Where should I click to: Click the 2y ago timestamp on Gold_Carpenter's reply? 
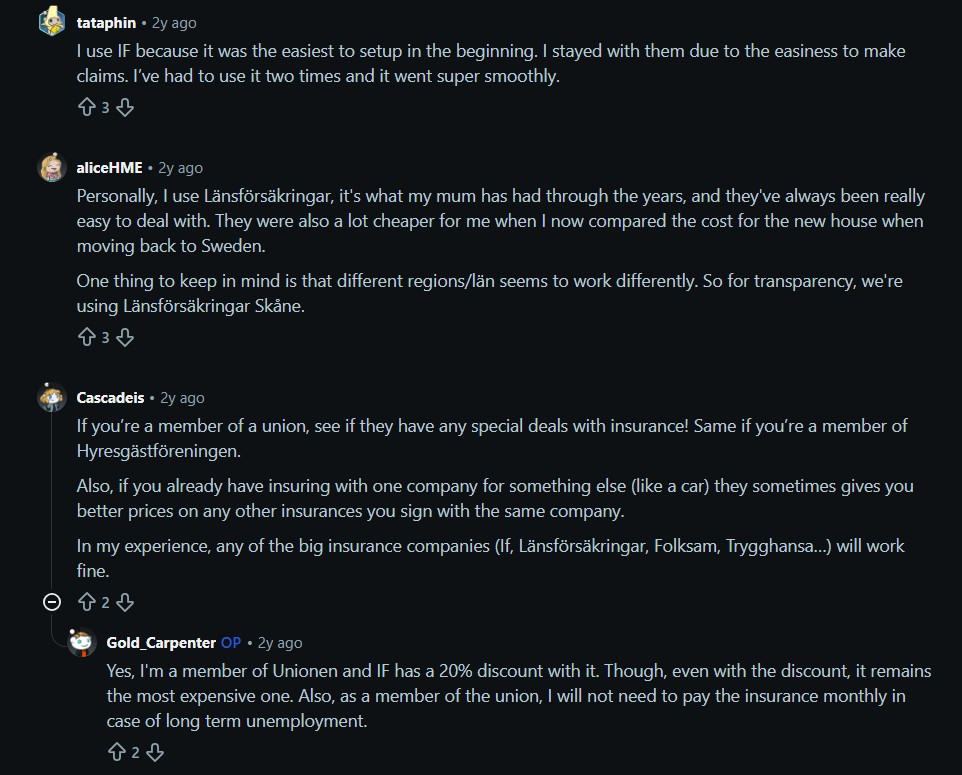tap(280, 642)
